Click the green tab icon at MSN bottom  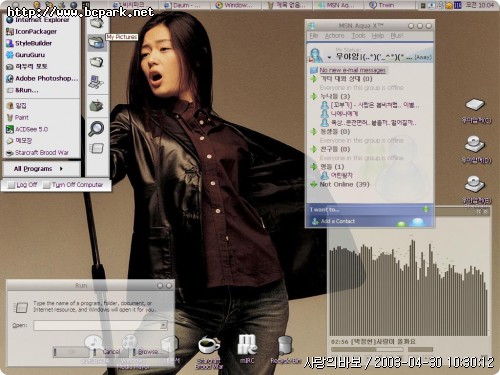[402, 223]
